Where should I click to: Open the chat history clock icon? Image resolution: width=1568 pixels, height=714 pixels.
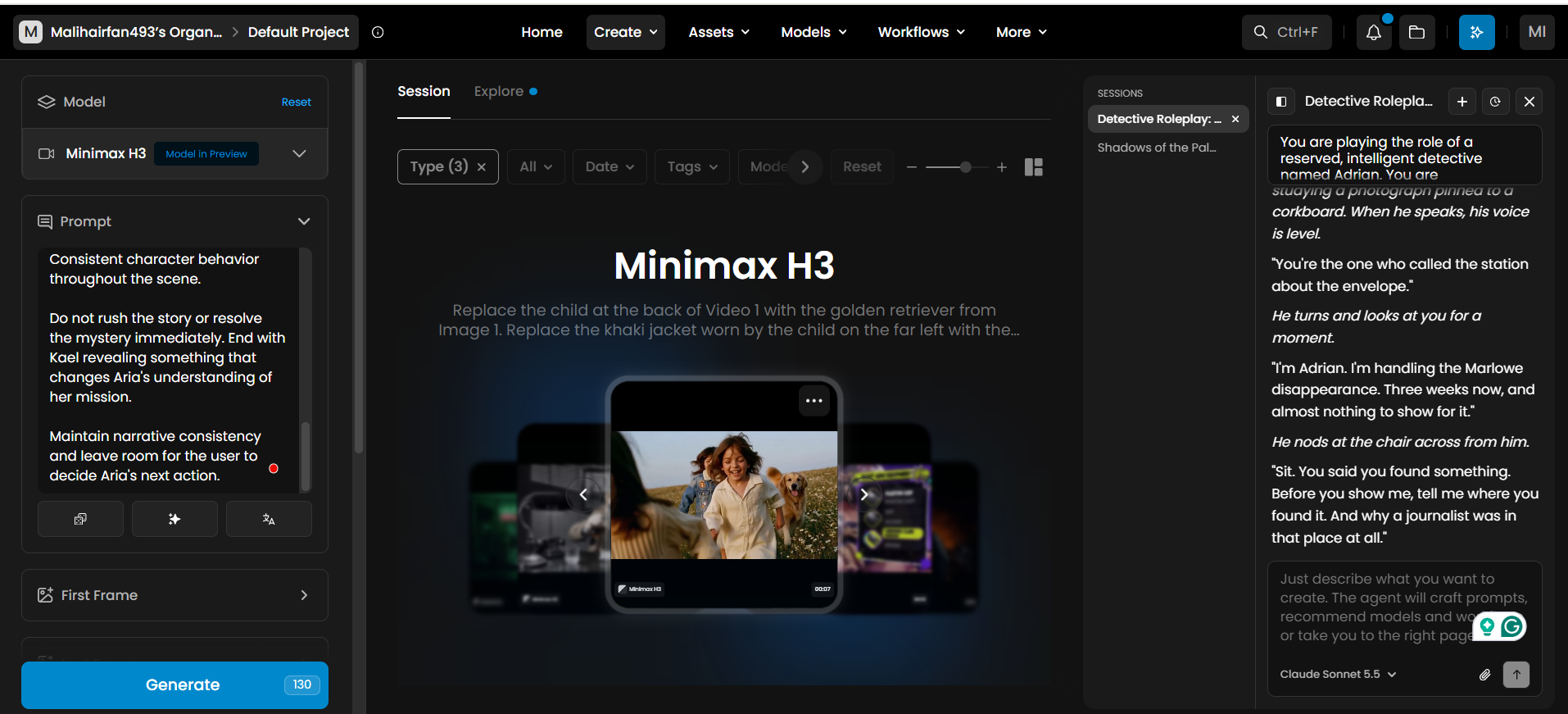[1495, 102]
